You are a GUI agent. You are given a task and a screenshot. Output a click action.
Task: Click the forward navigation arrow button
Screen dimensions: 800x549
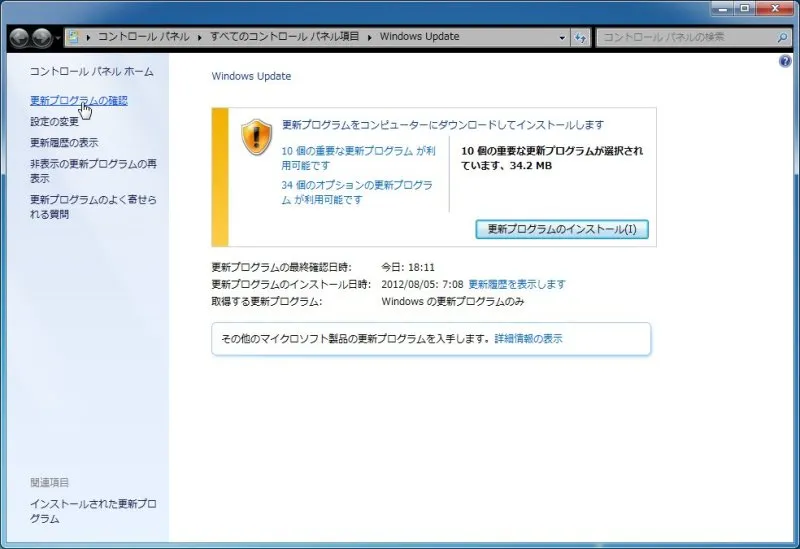tap(42, 38)
